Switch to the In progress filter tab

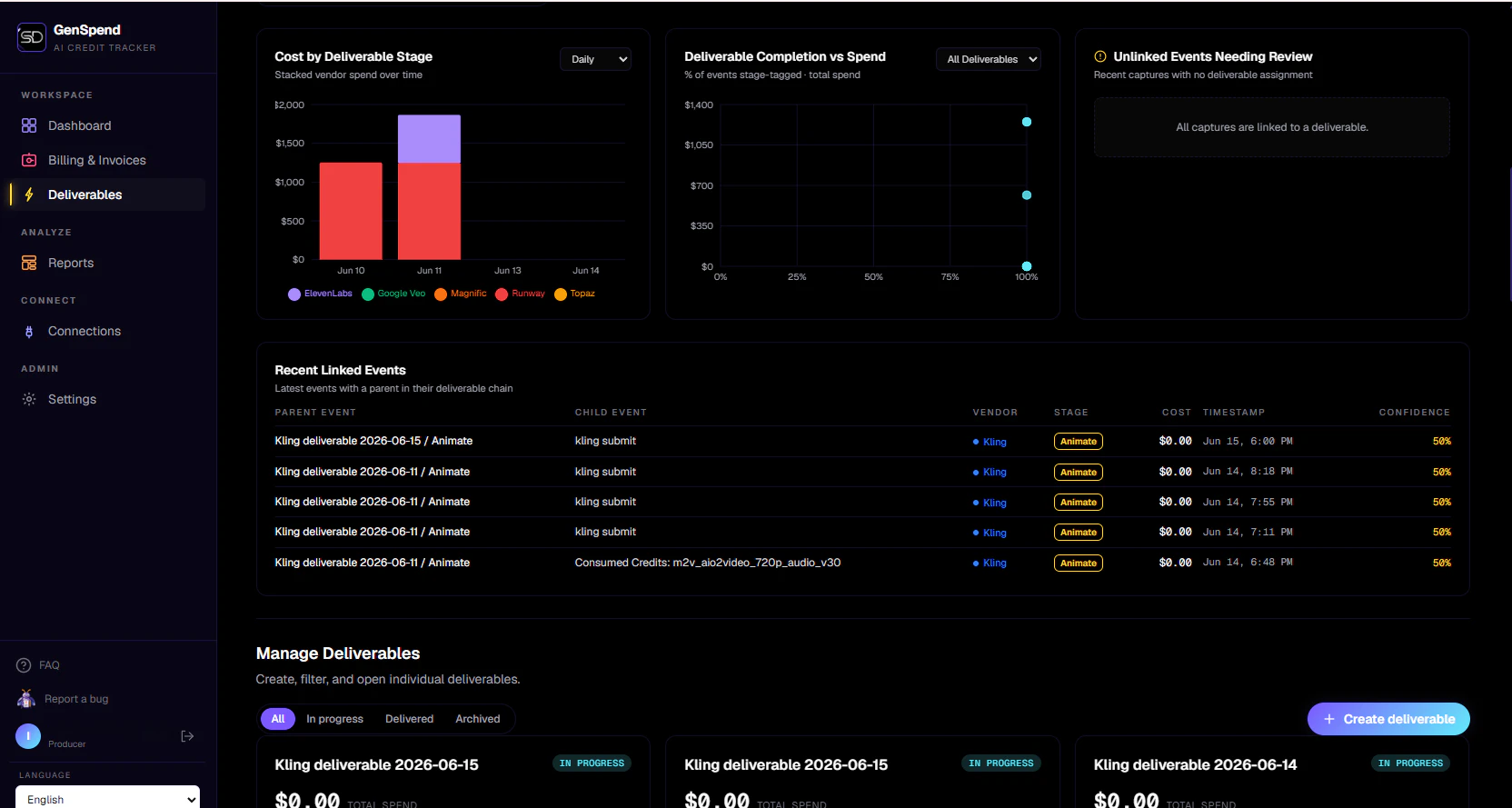[x=334, y=719]
